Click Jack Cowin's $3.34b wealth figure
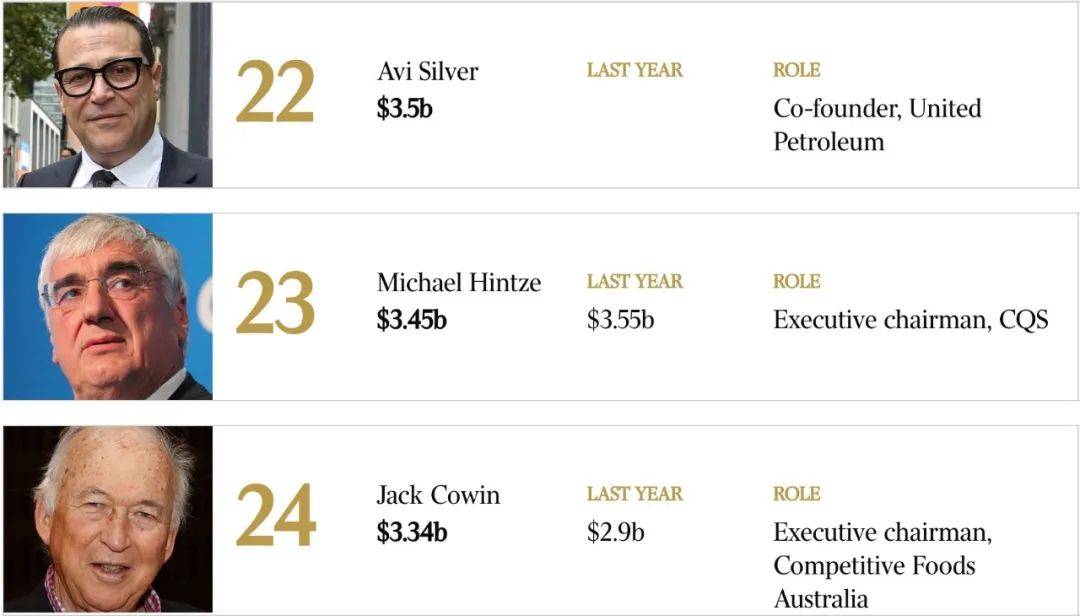The image size is (1080, 616). [x=412, y=533]
